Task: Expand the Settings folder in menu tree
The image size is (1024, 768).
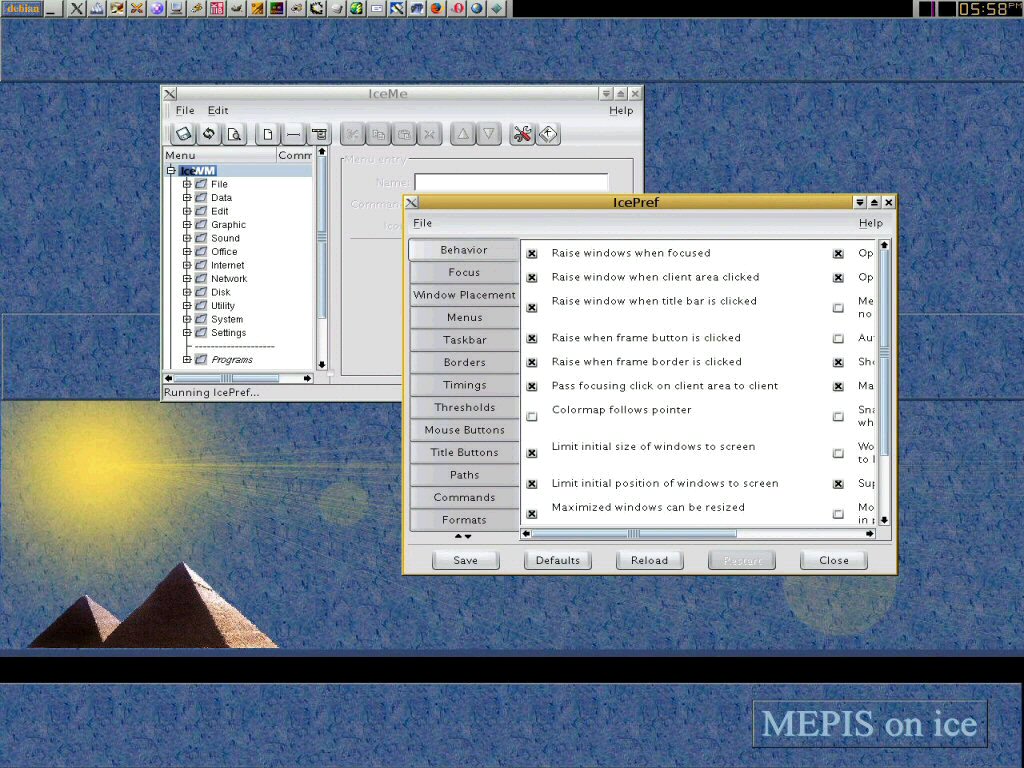Action: 187,333
